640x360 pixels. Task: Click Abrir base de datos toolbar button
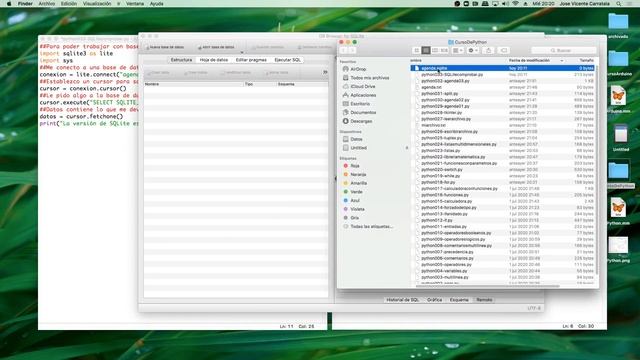pyautogui.click(x=216, y=47)
